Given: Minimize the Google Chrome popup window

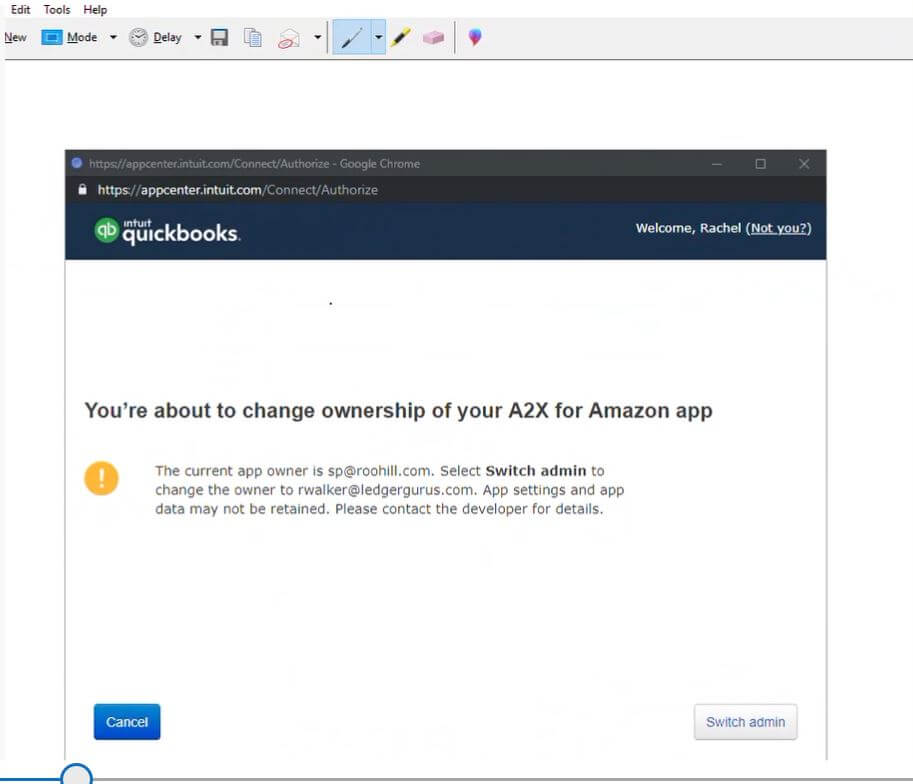Looking at the screenshot, I should click(x=717, y=164).
